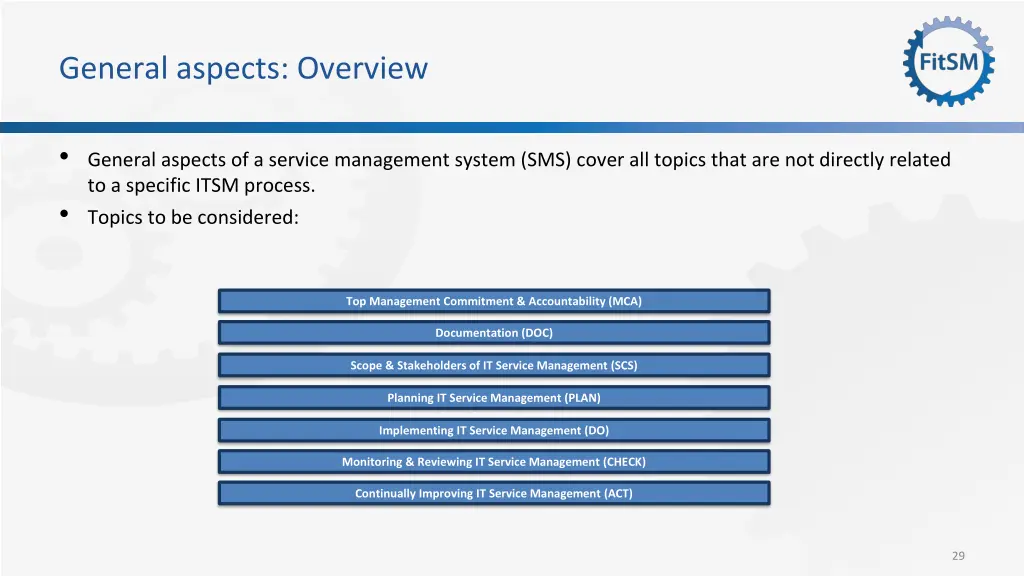This screenshot has height=576, width=1024.
Task: Click the page number 29
Action: pyautogui.click(x=959, y=555)
